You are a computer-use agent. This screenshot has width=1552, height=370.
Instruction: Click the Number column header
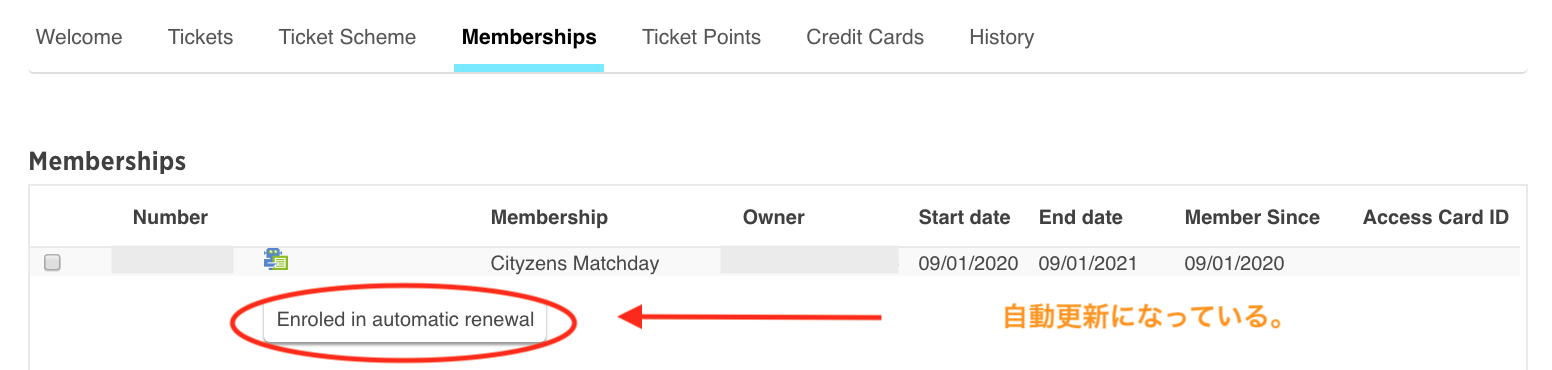(170, 217)
